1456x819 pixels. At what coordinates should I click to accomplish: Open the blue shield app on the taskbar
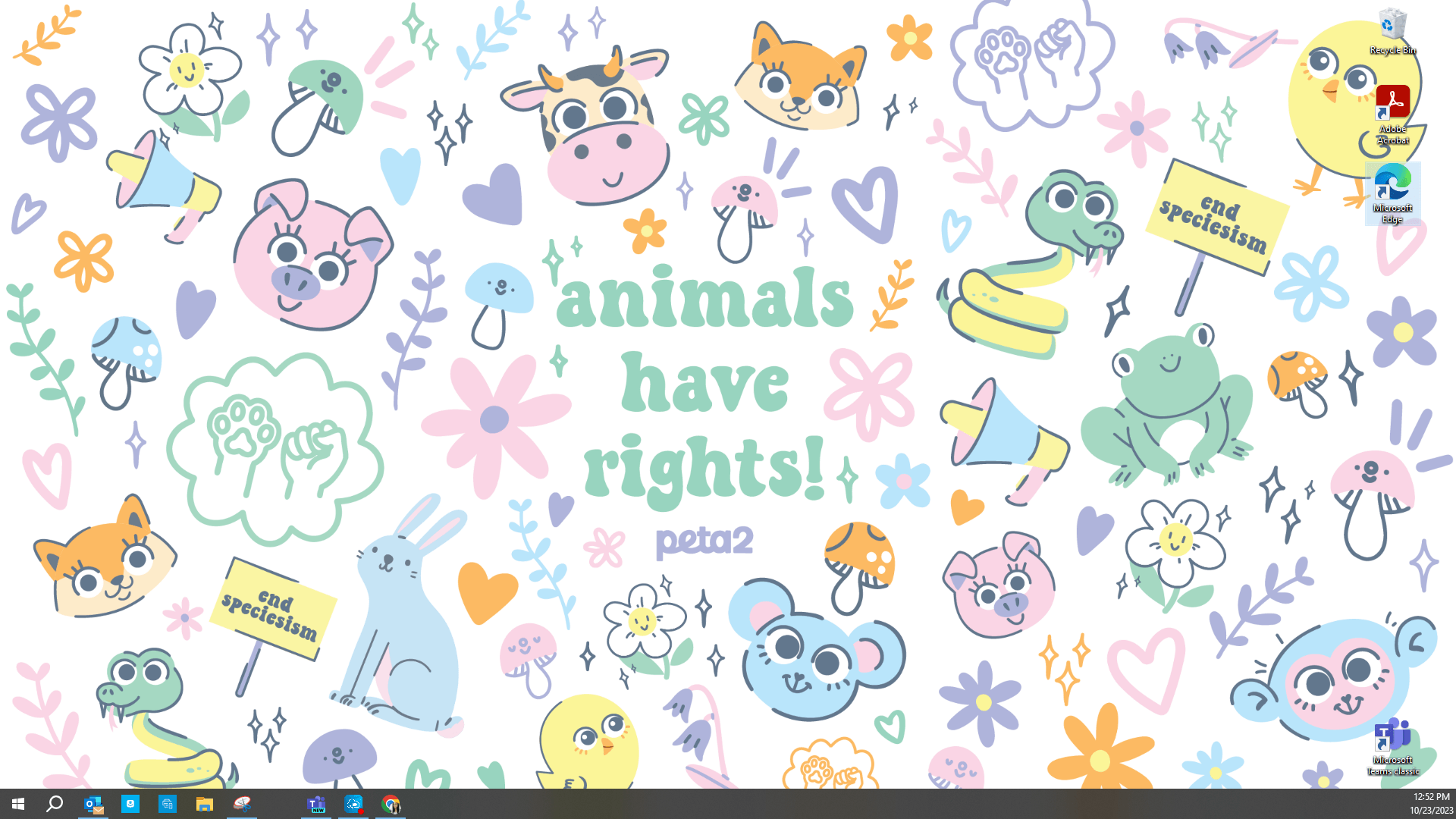click(x=130, y=805)
